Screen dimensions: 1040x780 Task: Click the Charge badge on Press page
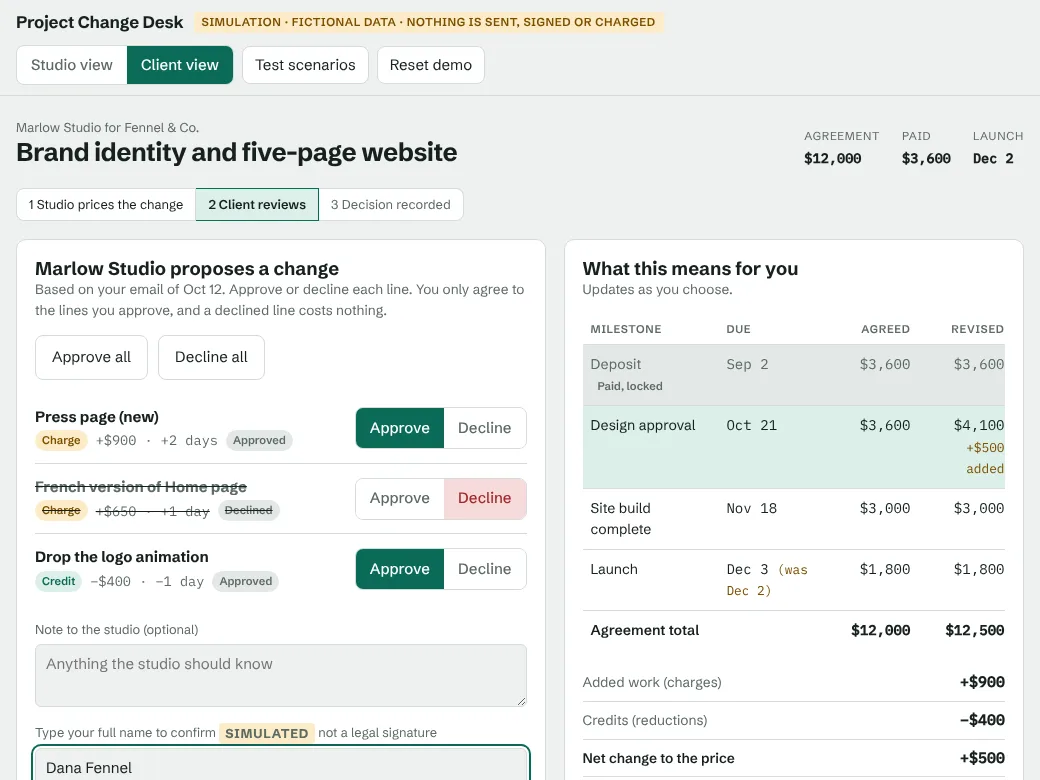coord(61,440)
